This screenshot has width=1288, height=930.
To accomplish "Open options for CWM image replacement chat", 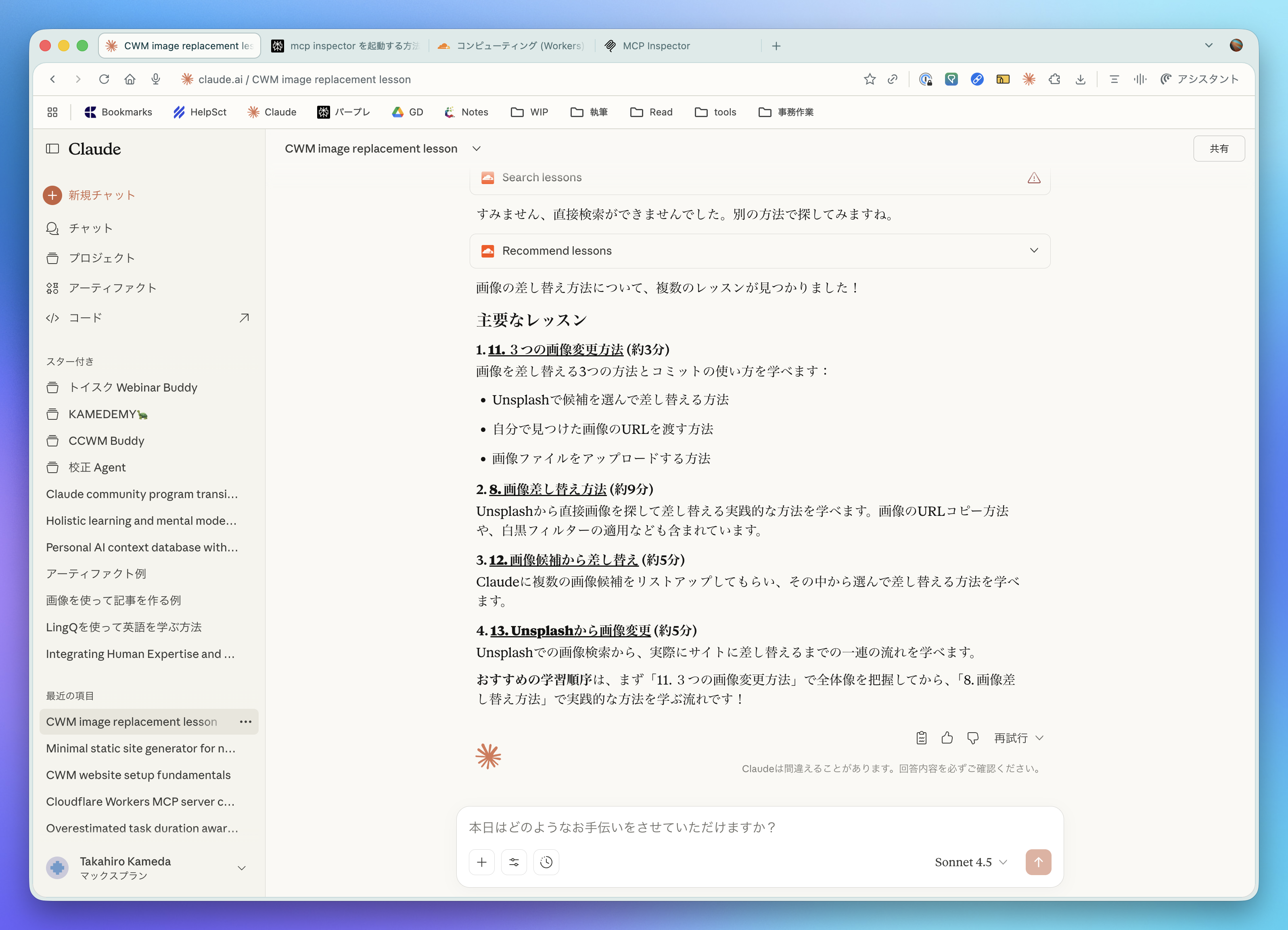I will [245, 721].
